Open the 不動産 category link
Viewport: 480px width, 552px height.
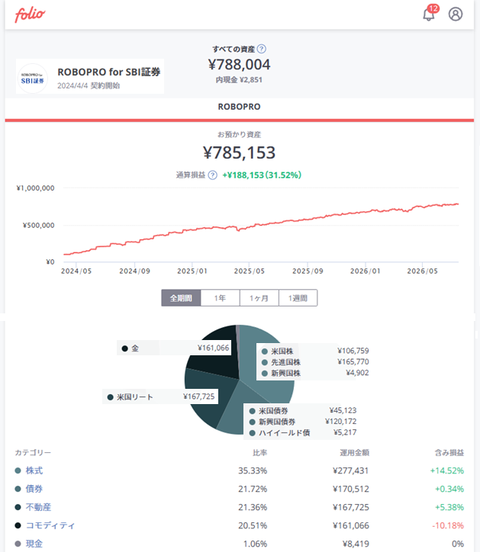pyautogui.click(x=38, y=507)
